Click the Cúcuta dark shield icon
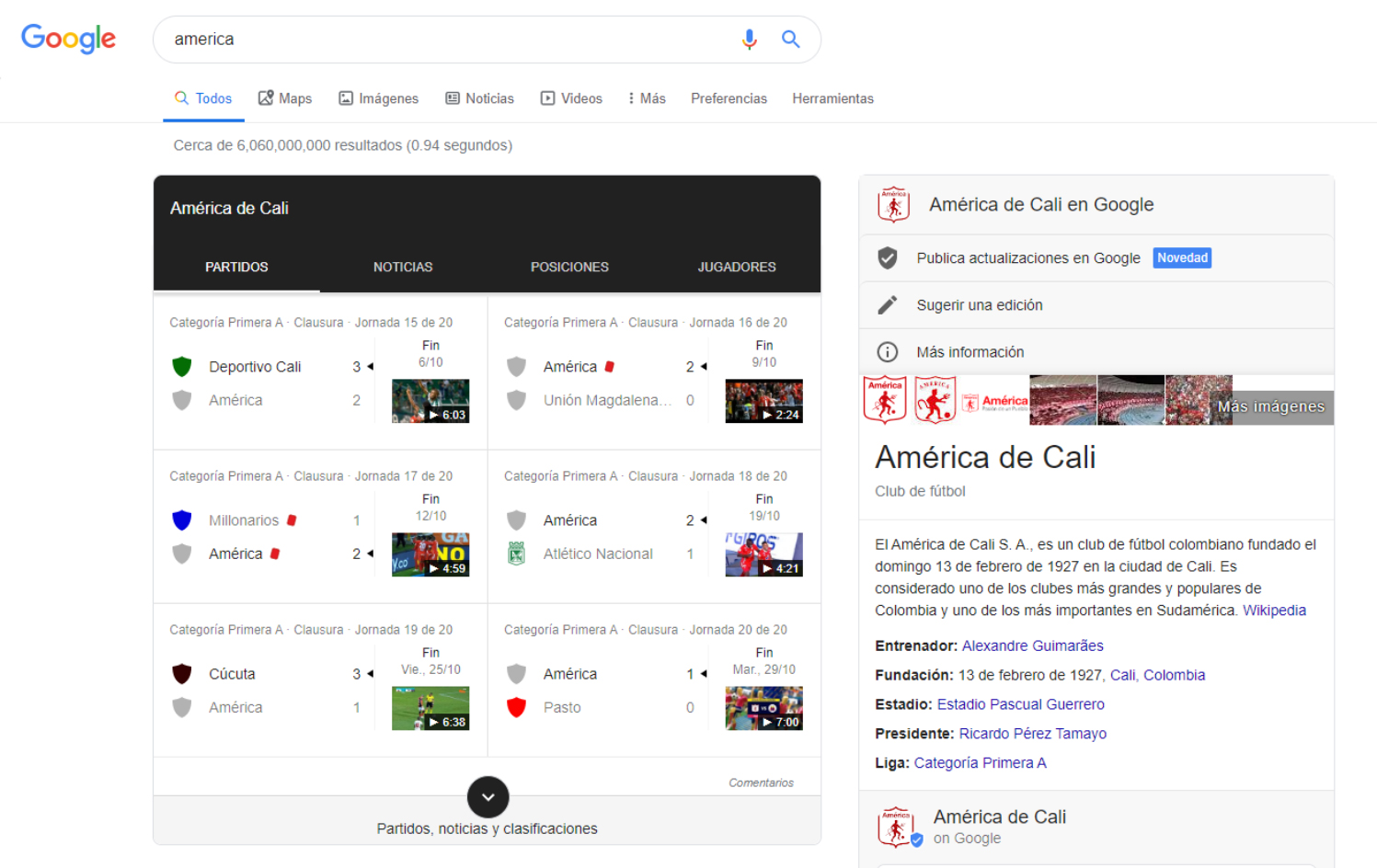 point(182,674)
